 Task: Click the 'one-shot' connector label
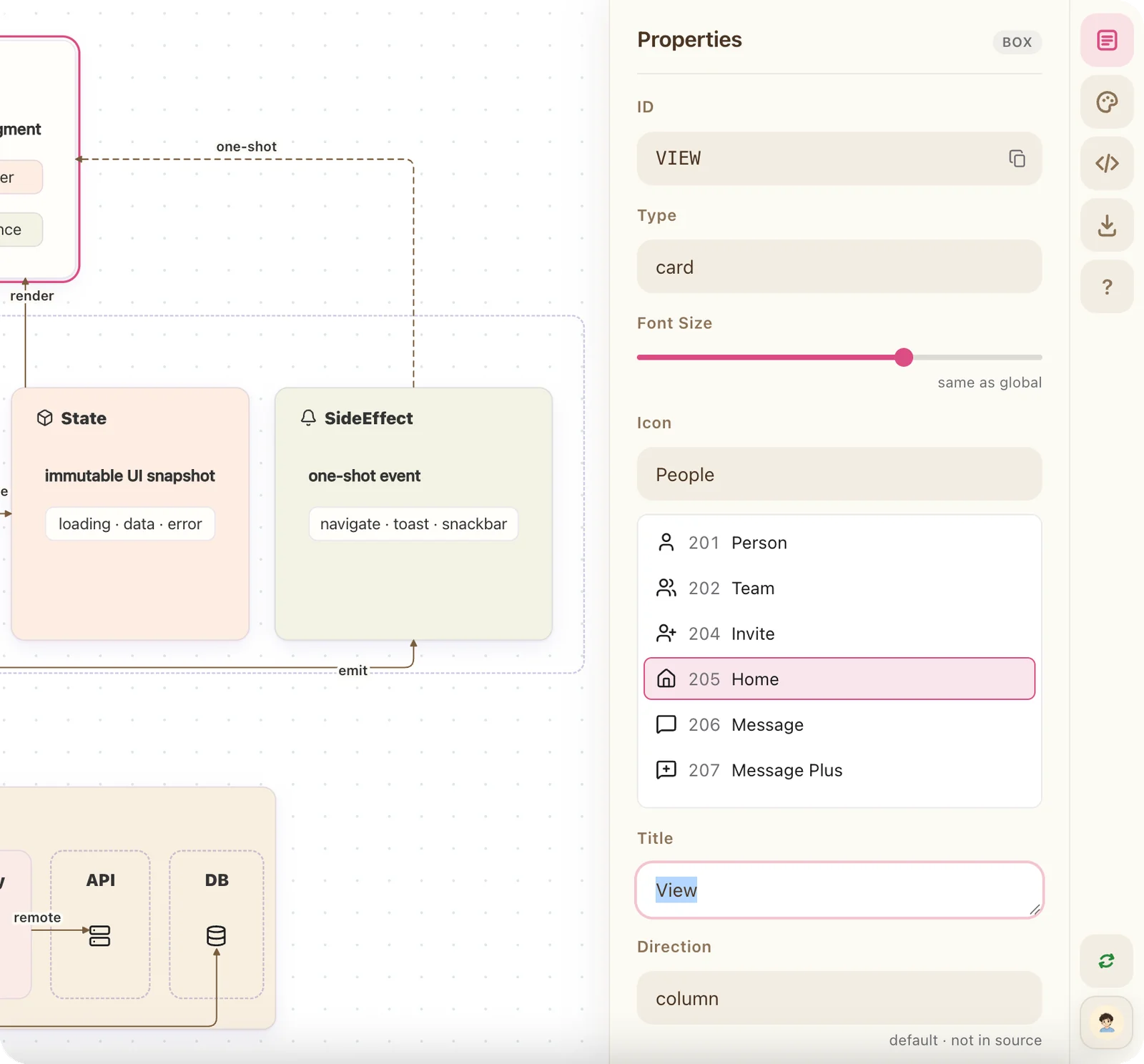pyautogui.click(x=247, y=147)
